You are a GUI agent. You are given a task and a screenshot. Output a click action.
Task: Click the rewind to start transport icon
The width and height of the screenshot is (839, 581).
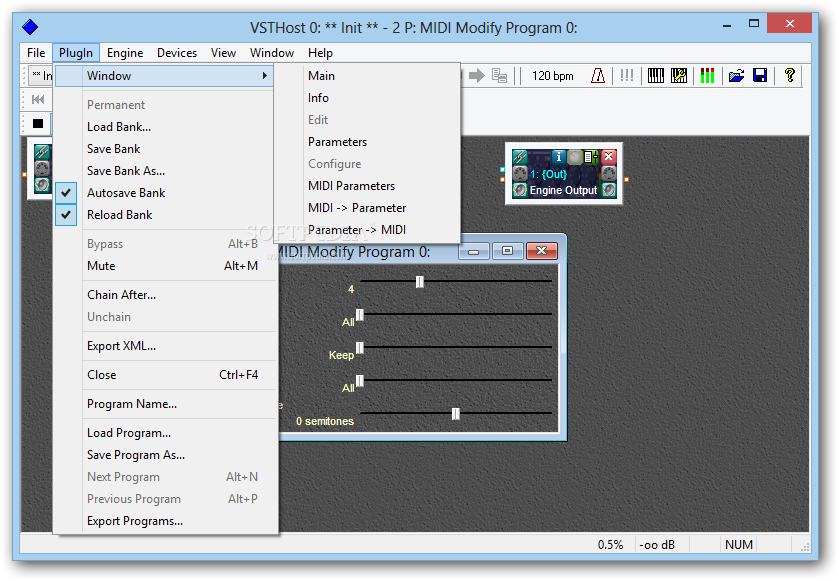(x=38, y=100)
